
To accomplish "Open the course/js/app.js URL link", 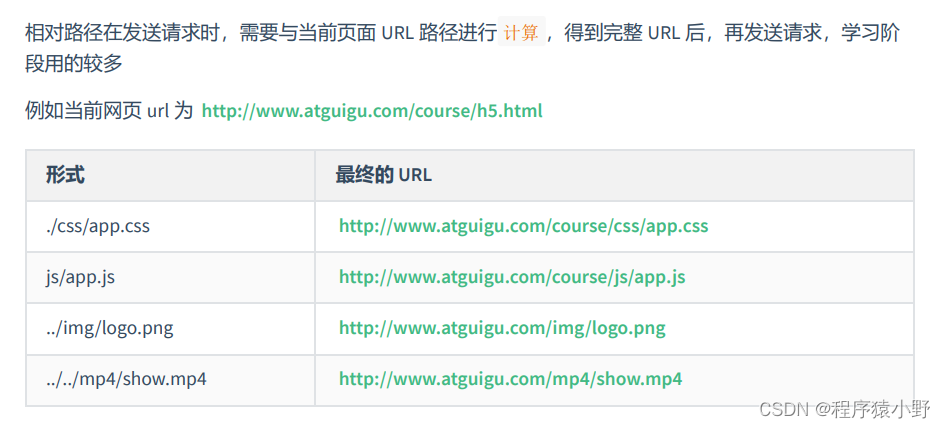I will [512, 277].
